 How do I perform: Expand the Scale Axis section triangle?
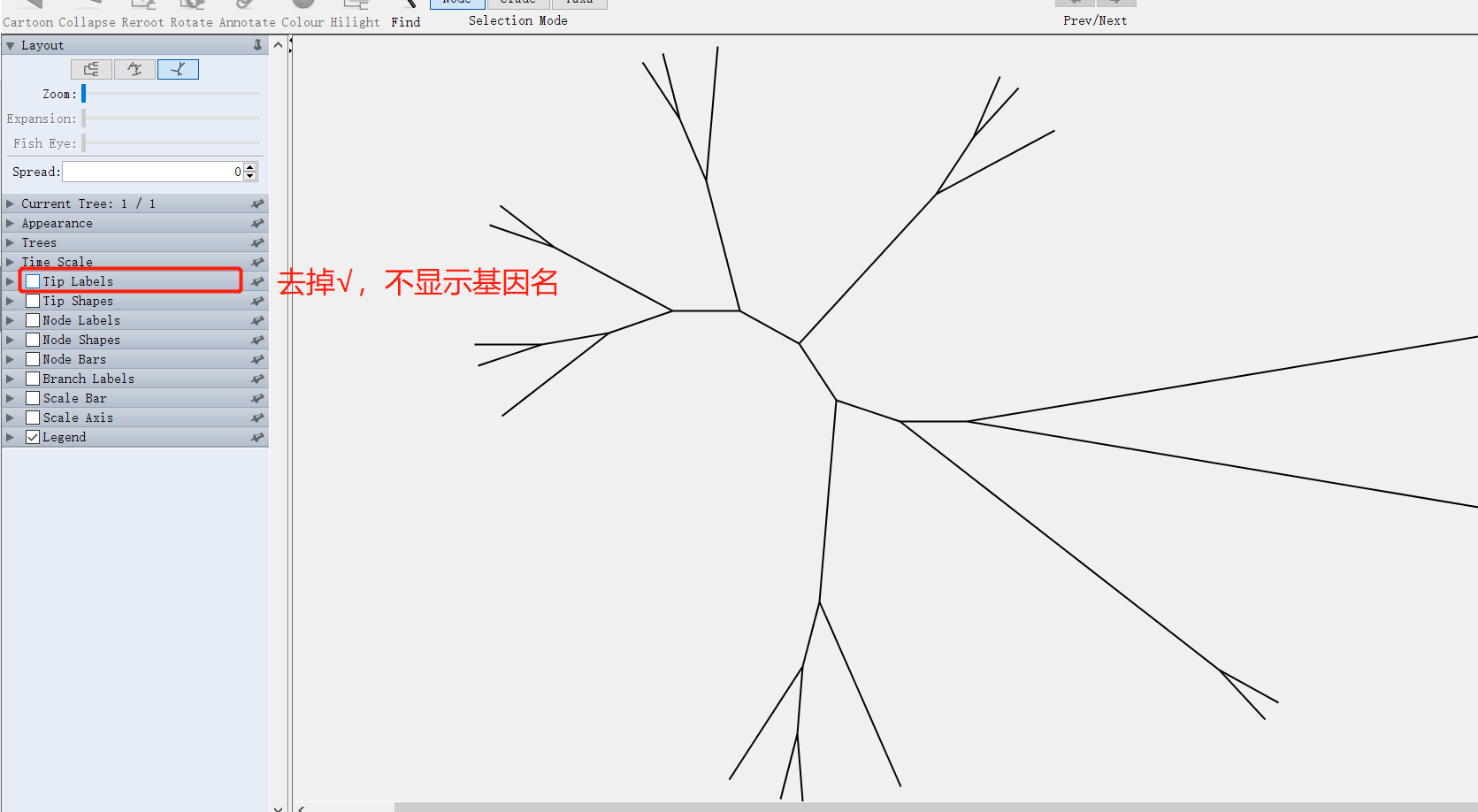[10, 417]
